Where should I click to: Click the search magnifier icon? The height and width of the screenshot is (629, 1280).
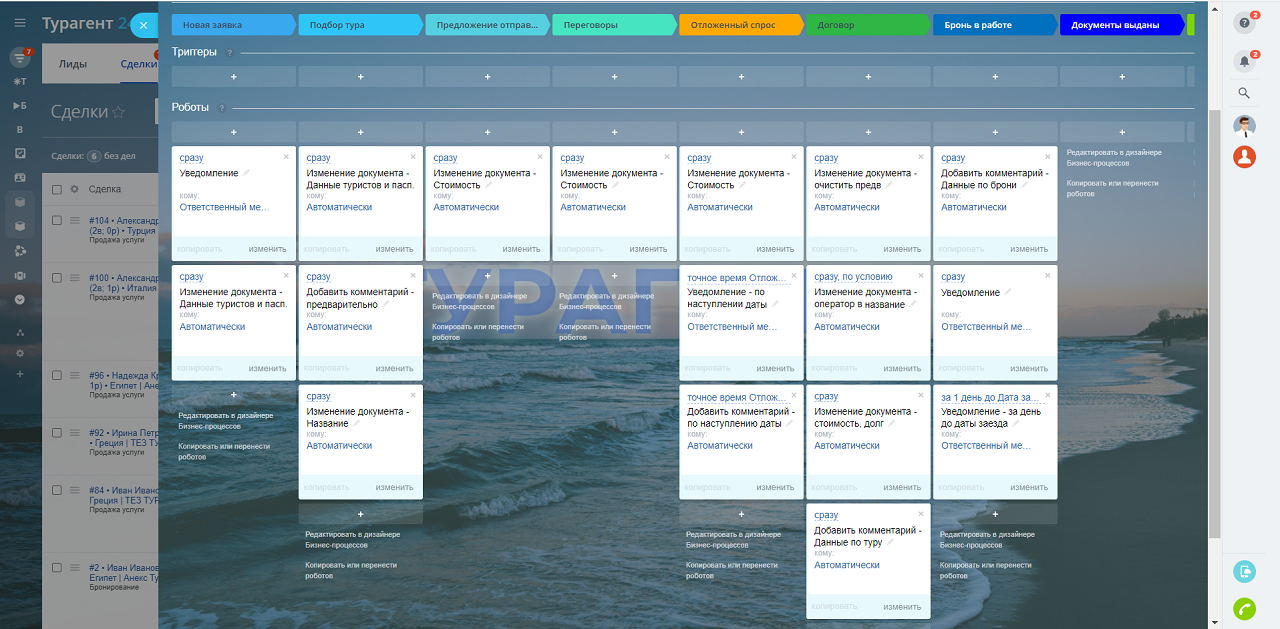[1244, 93]
